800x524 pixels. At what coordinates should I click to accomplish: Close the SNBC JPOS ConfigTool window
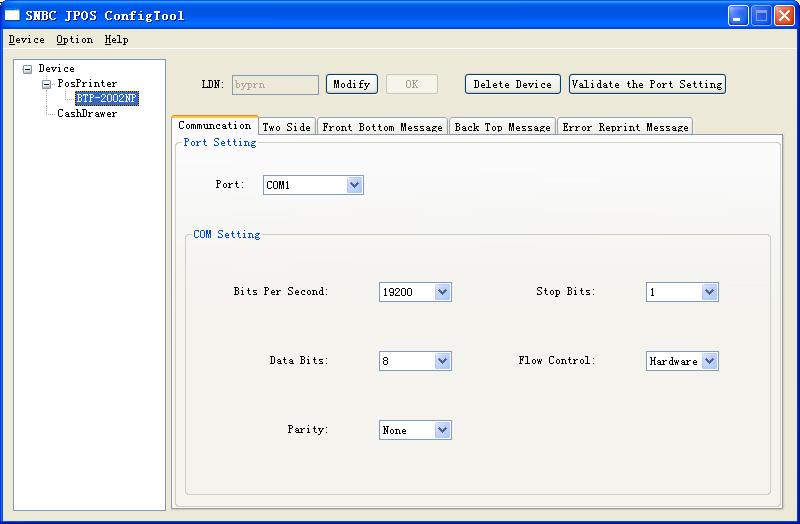tap(784, 16)
